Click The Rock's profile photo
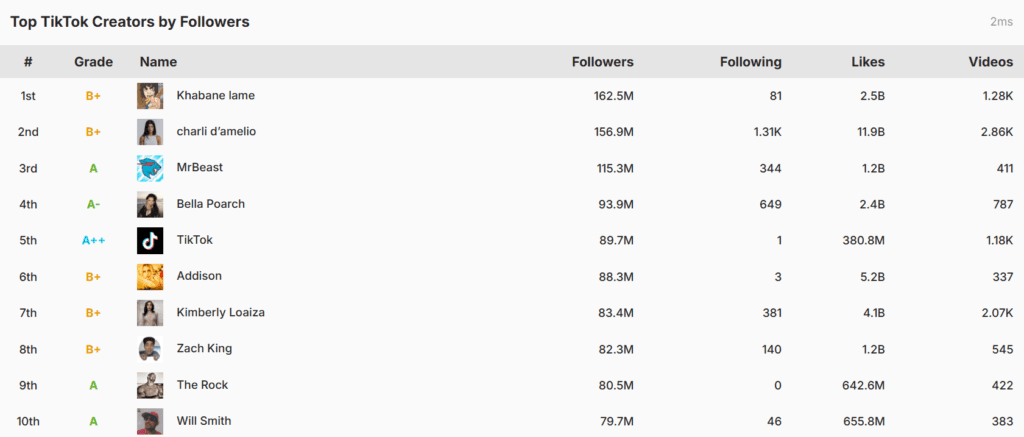The image size is (1024, 437). (150, 385)
